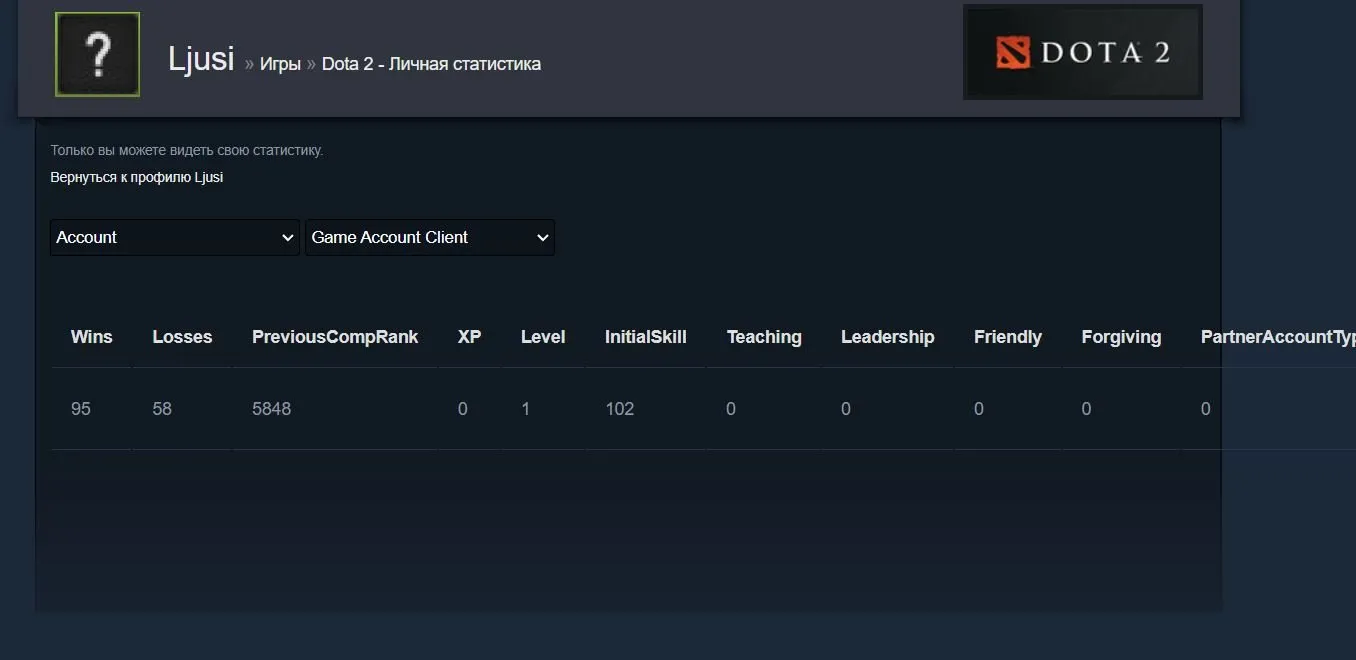Go to Игры breadcrumb link
This screenshot has width=1356, height=660.
[x=280, y=64]
